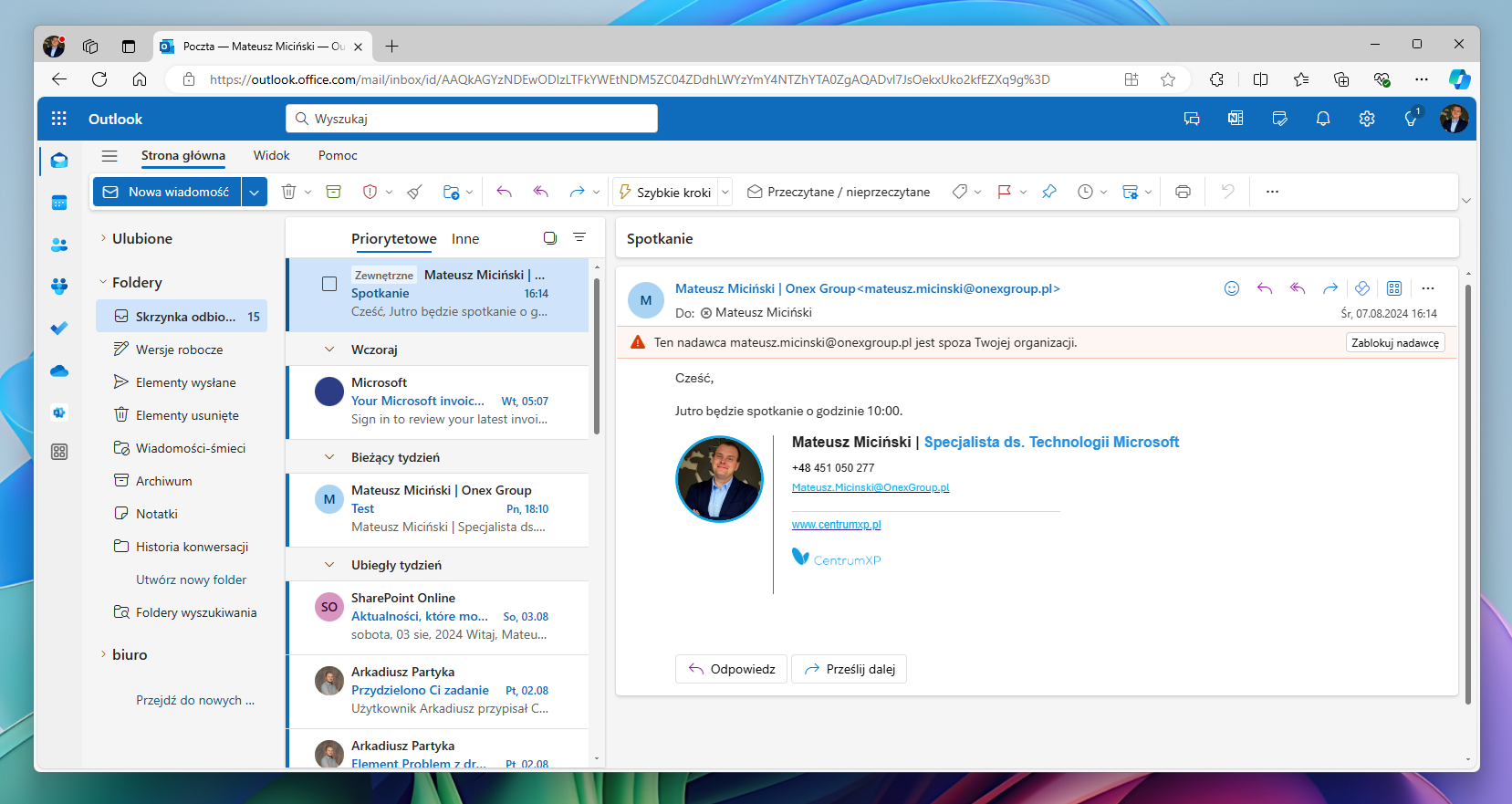Open more actions ellipsis in message header
Screen dimensions: 1512x804
click(1428, 288)
